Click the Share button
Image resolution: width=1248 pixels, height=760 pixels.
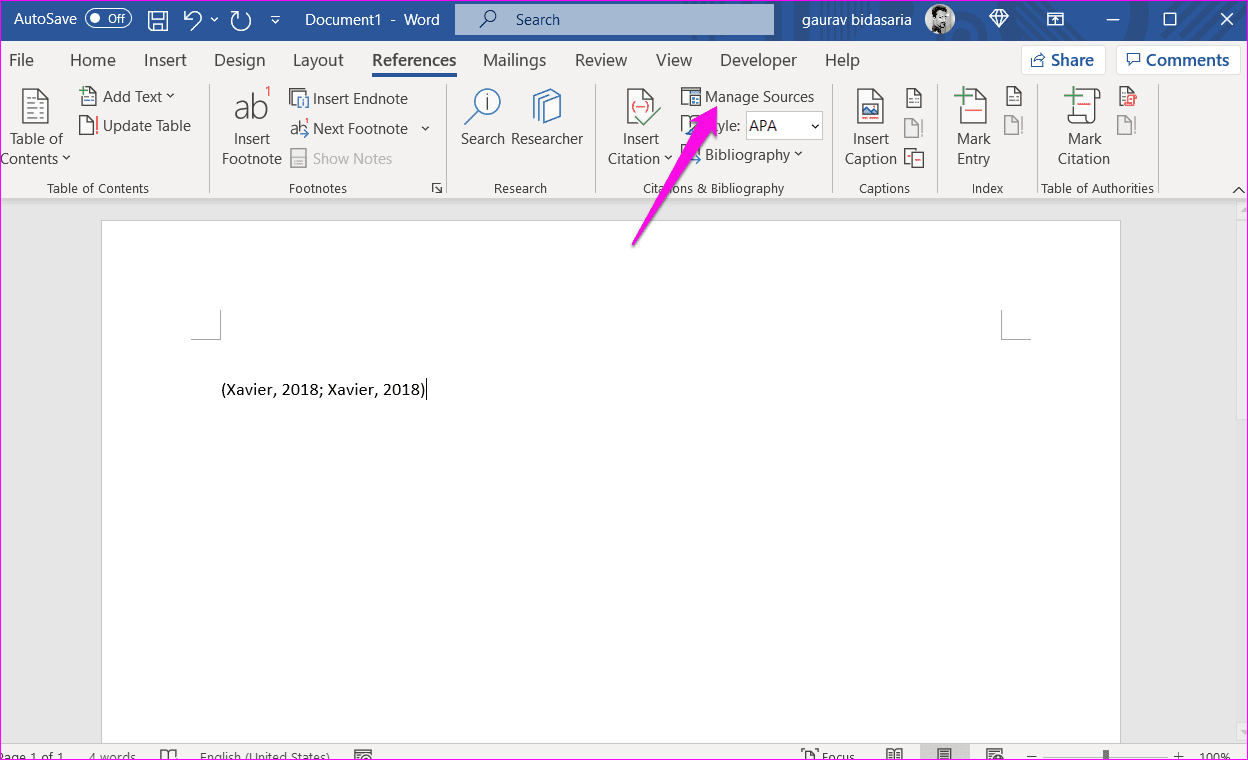click(x=1063, y=60)
